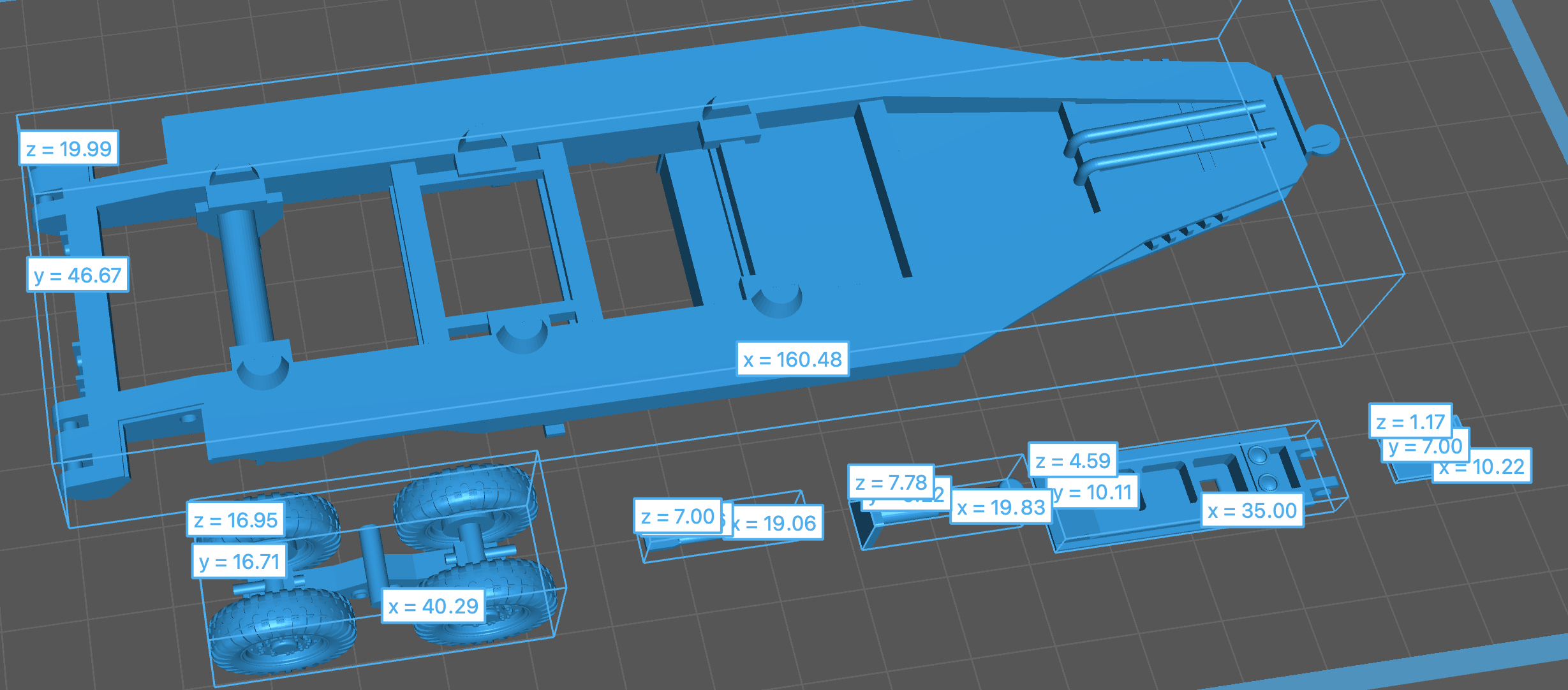
Task: Click the y = 16.71 dimension label
Action: [x=239, y=561]
